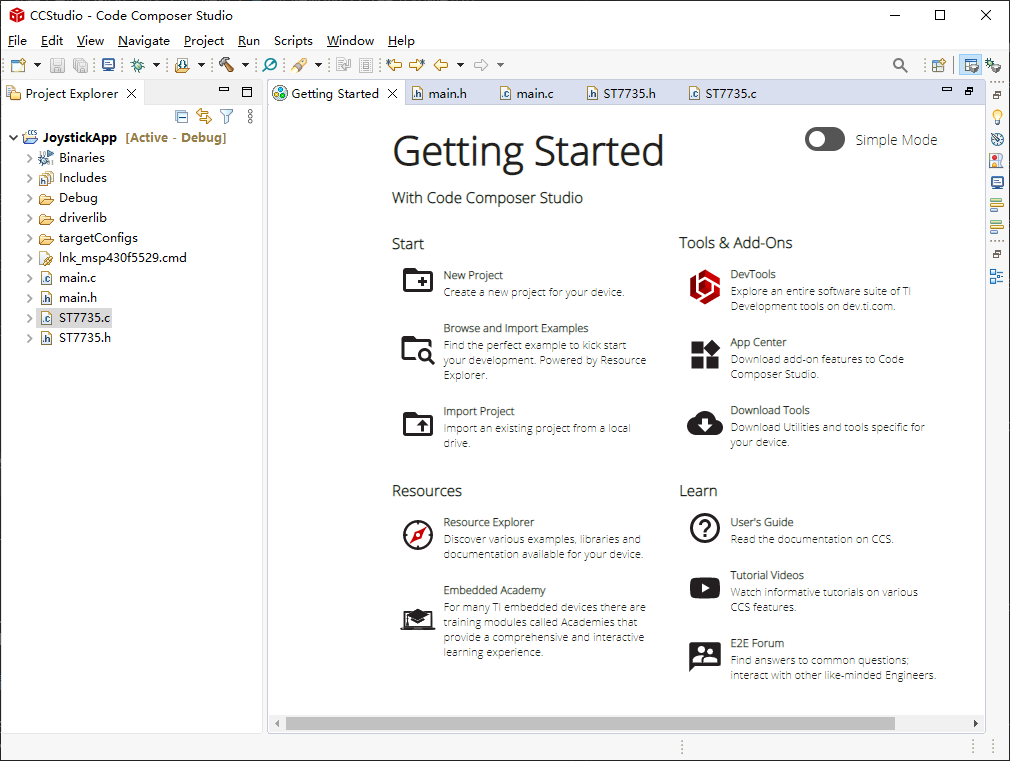The image size is (1010, 761).
Task: Open the Back history dropdown arrow
Action: [460, 65]
